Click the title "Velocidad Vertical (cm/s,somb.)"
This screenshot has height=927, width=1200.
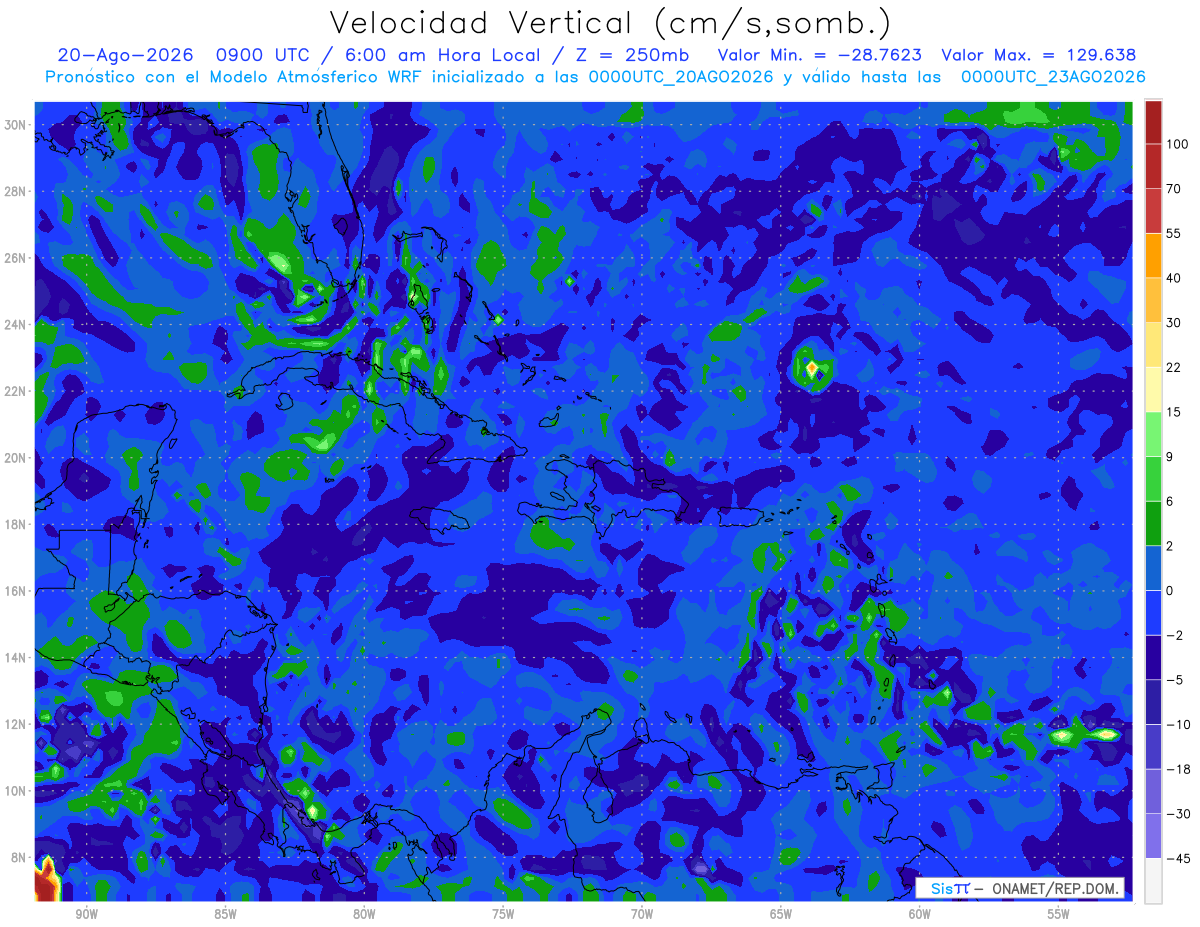[609, 24]
